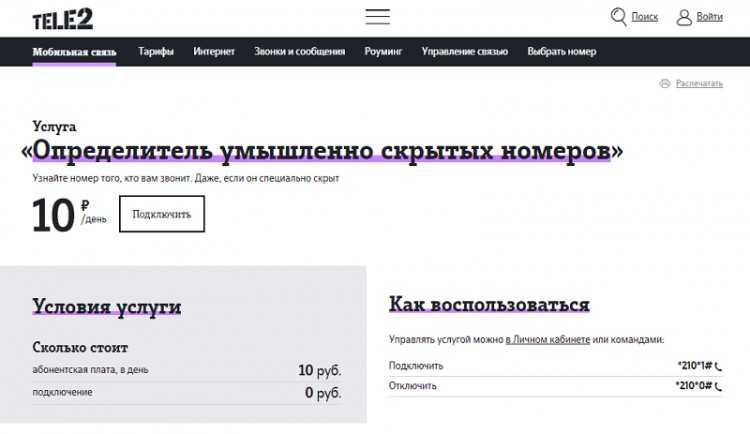Click the Распечатать link
This screenshot has width=750, height=434.
[699, 83]
